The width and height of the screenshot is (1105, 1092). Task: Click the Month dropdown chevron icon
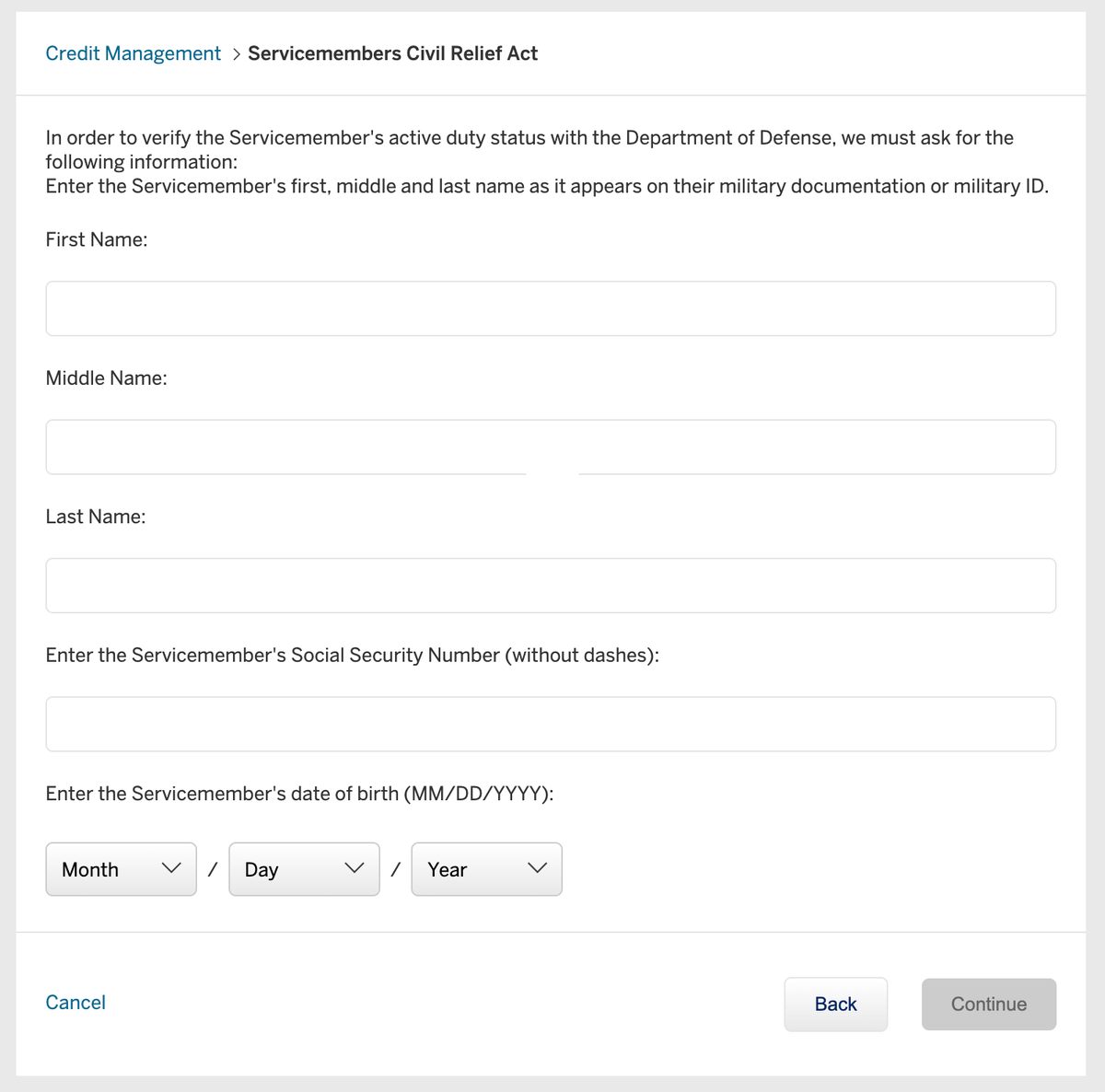[170, 868]
